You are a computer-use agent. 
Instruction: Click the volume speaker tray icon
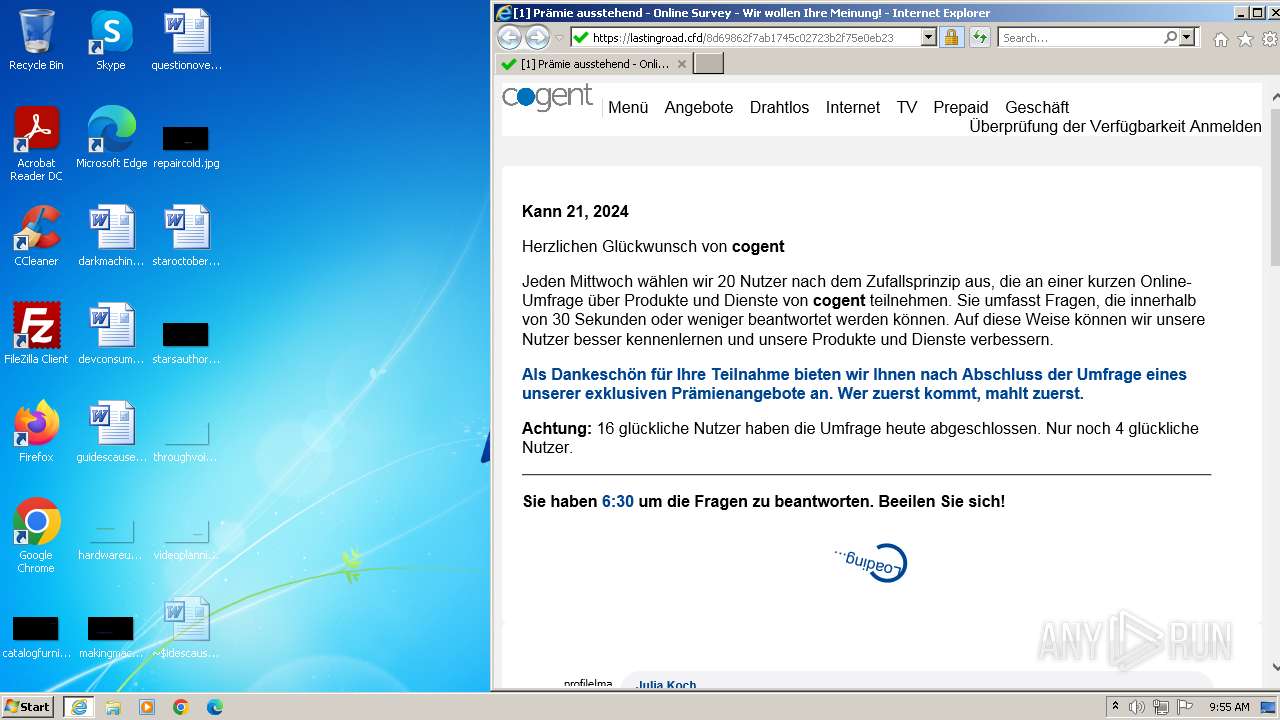(1137, 707)
